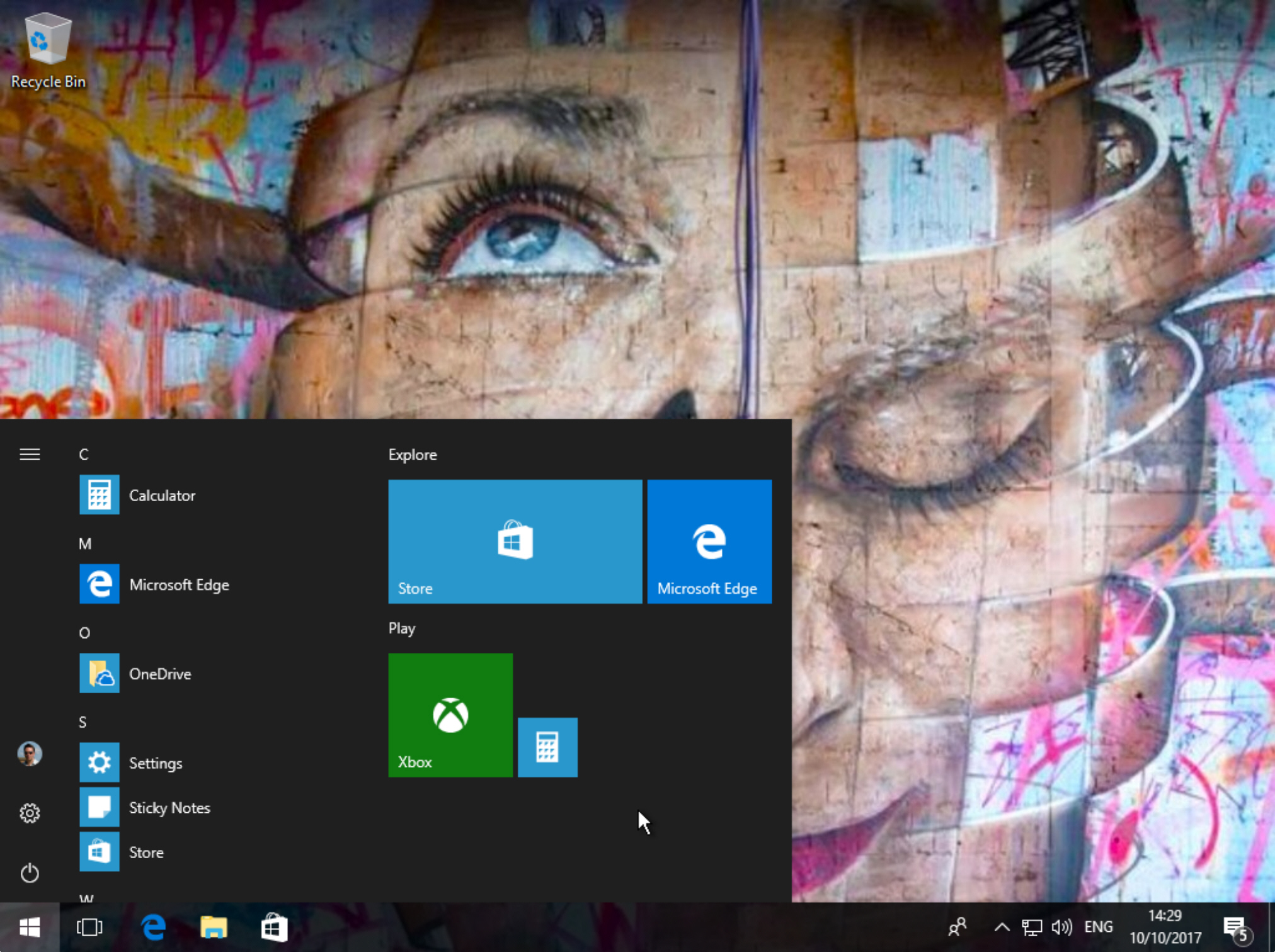
Task: Toggle the power button in Start menu
Action: tap(29, 871)
